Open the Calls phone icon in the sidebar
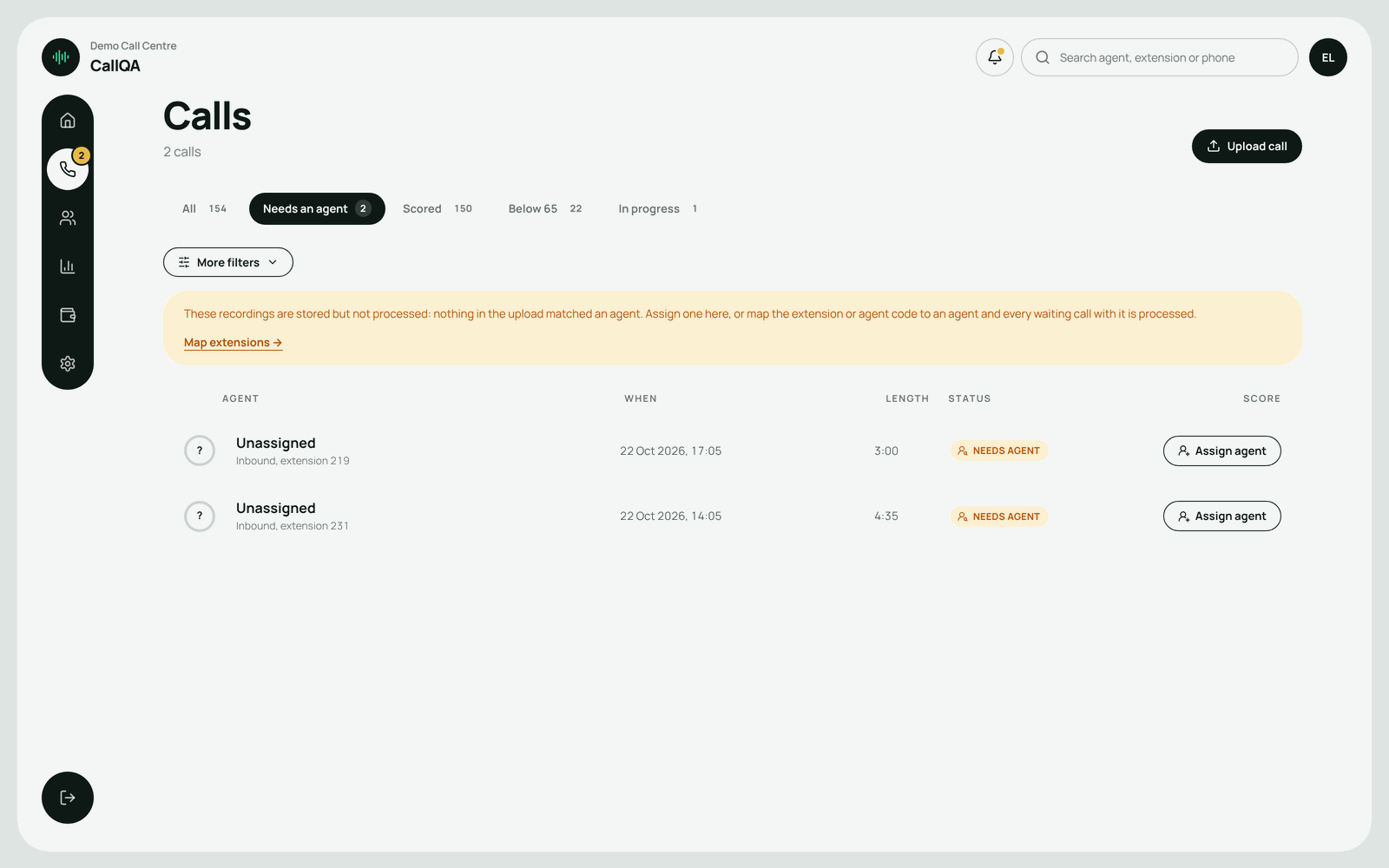 68,169
